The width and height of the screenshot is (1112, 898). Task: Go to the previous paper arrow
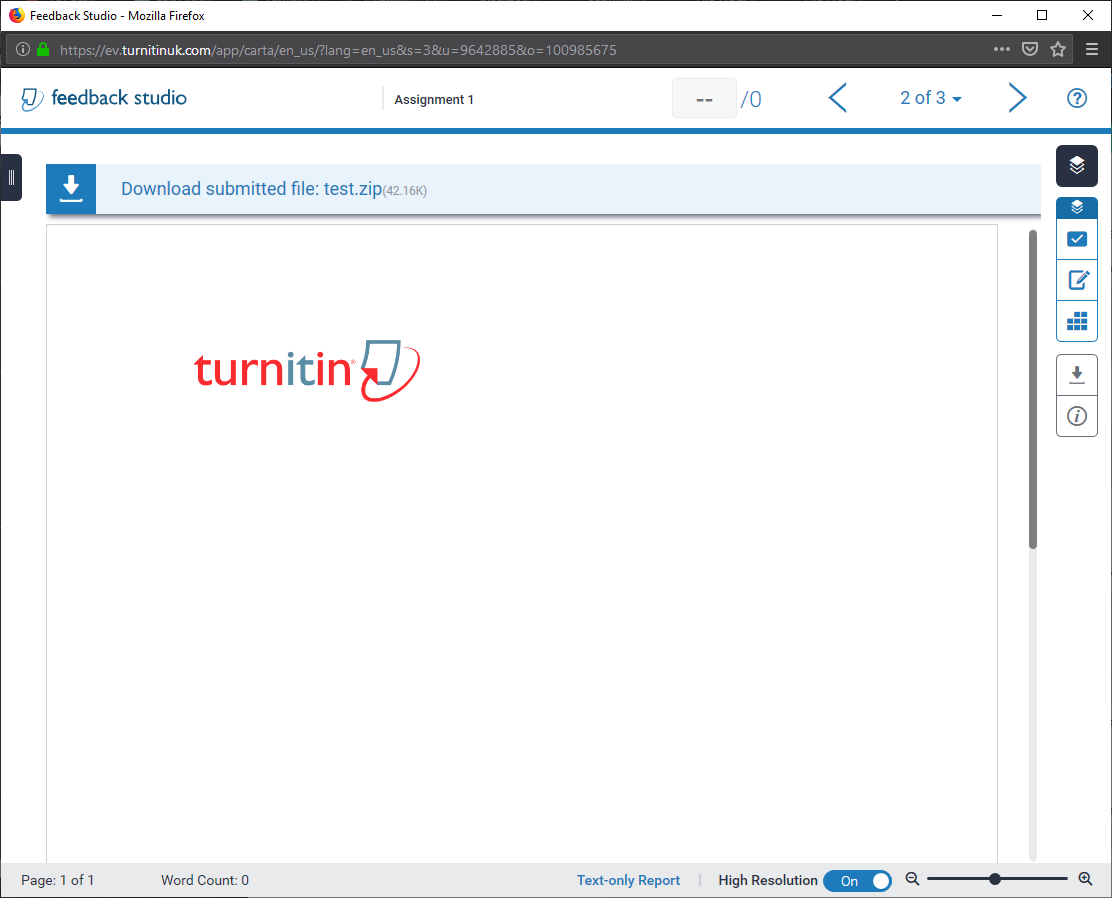(838, 98)
